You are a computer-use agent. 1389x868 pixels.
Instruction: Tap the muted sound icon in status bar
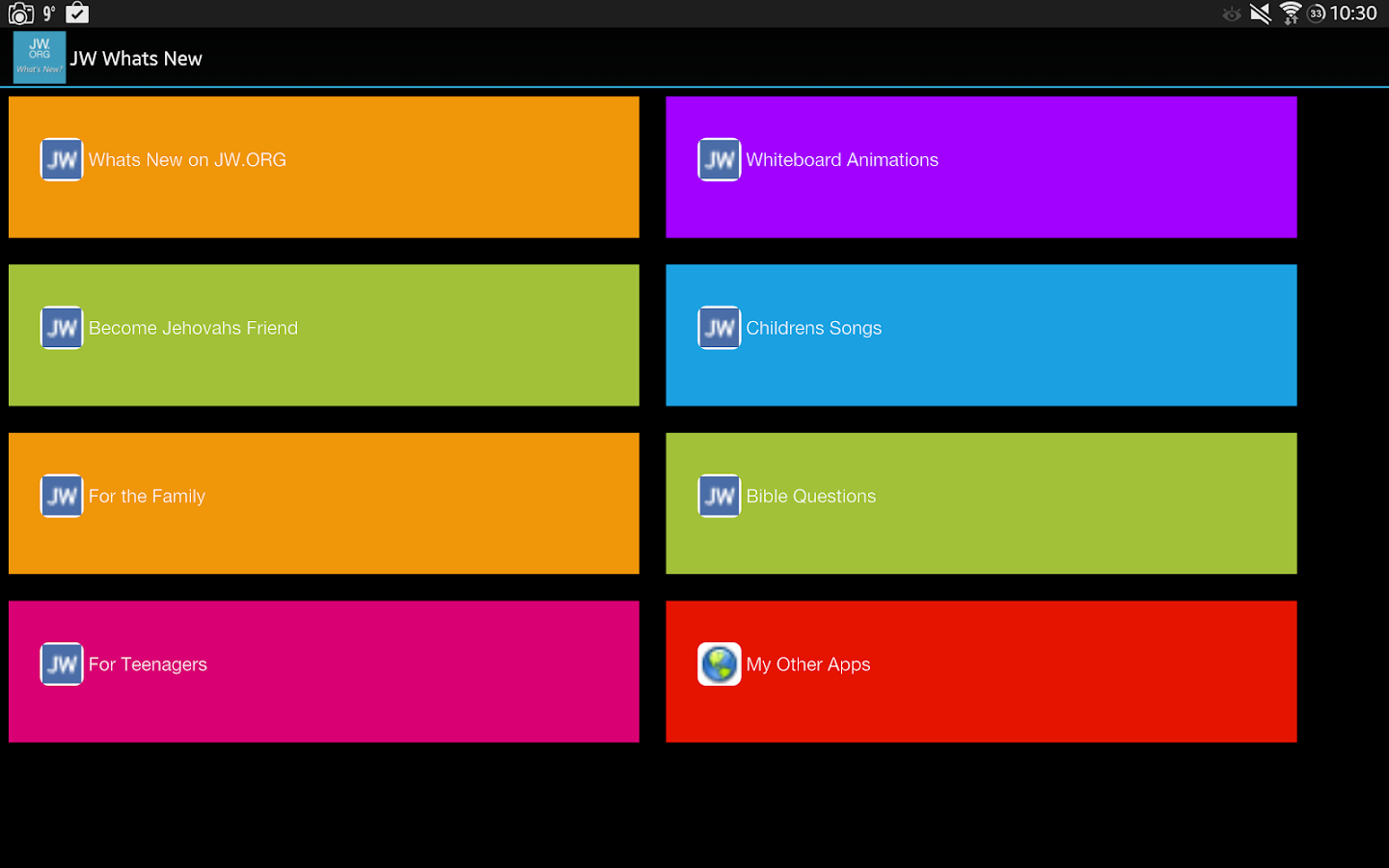click(1261, 14)
